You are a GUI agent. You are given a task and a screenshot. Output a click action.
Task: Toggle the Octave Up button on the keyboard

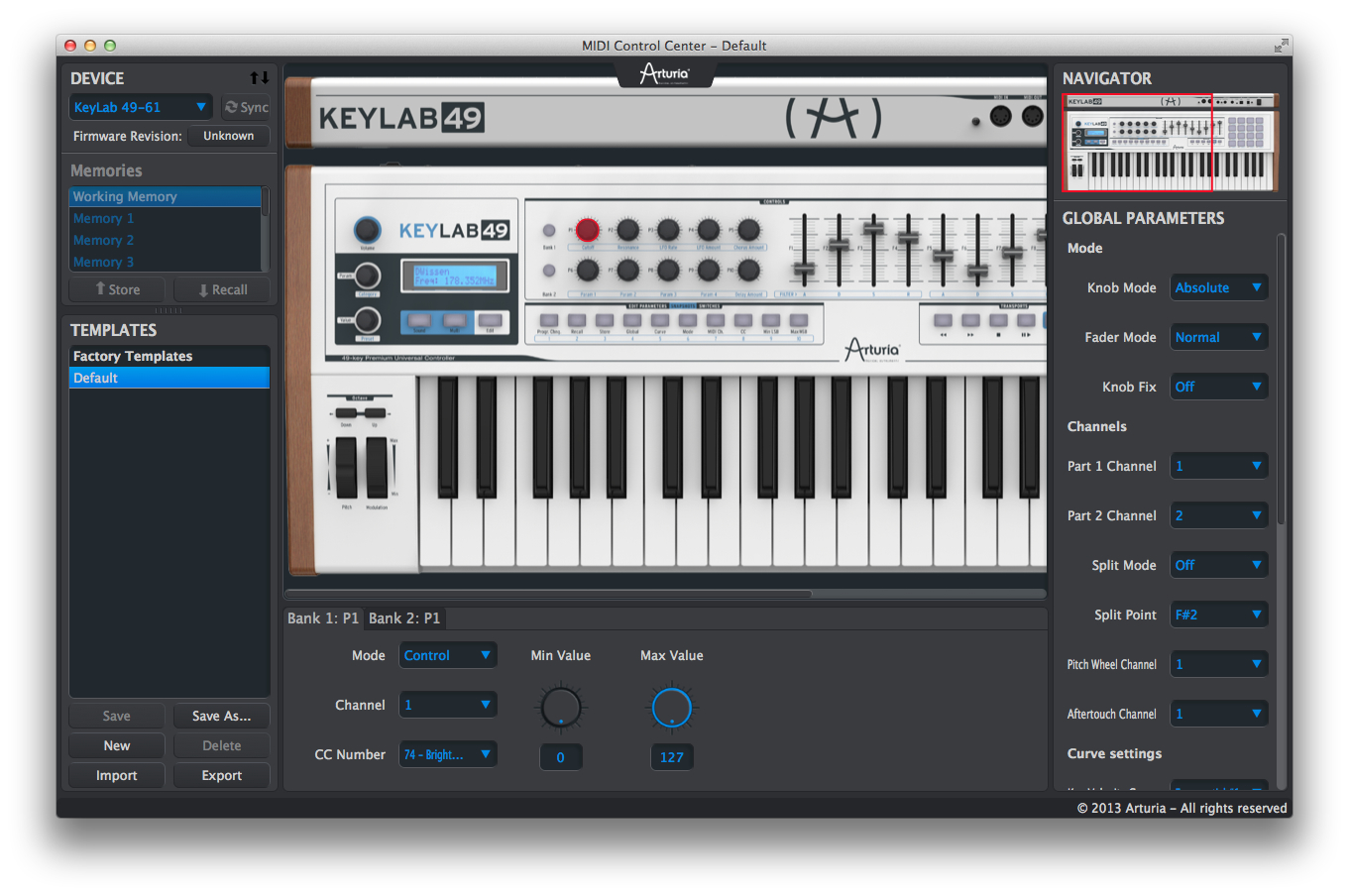(375, 413)
